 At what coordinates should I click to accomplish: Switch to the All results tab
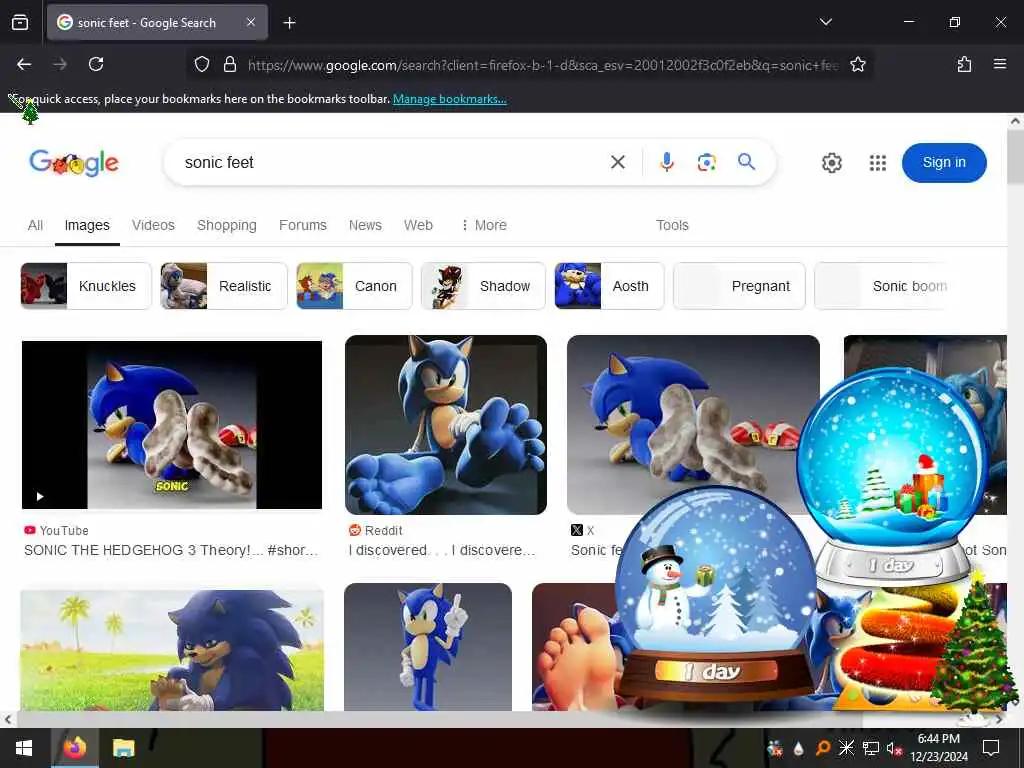click(x=35, y=225)
